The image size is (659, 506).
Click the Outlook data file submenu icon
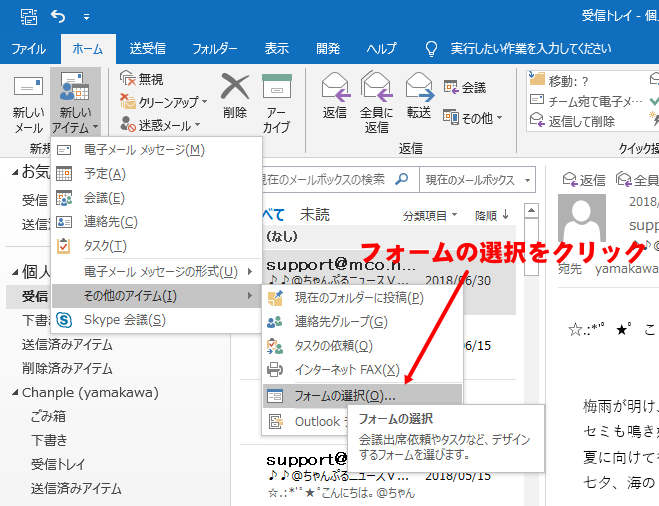point(276,422)
